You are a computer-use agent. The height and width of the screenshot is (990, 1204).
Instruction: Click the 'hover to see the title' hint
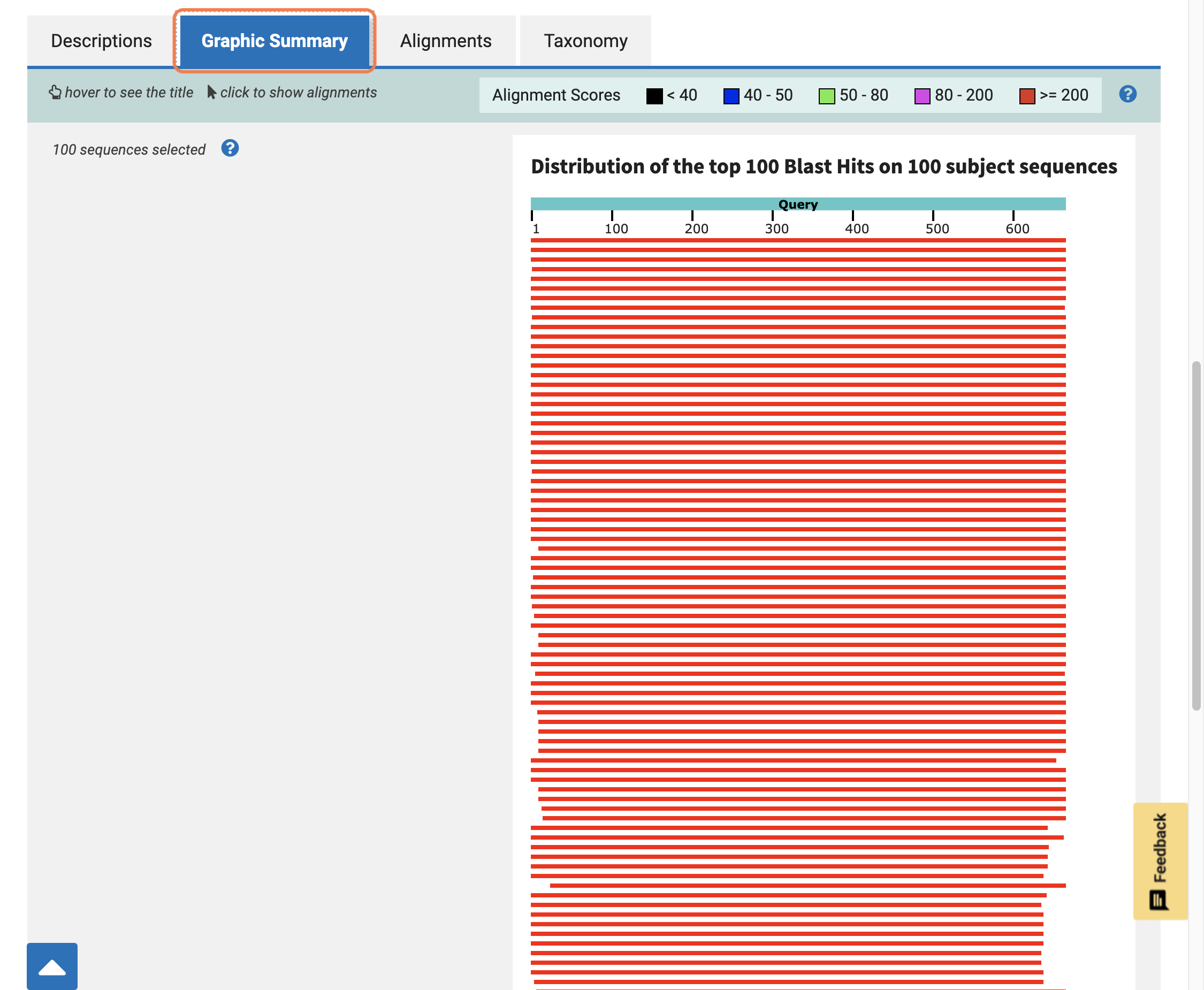click(129, 93)
